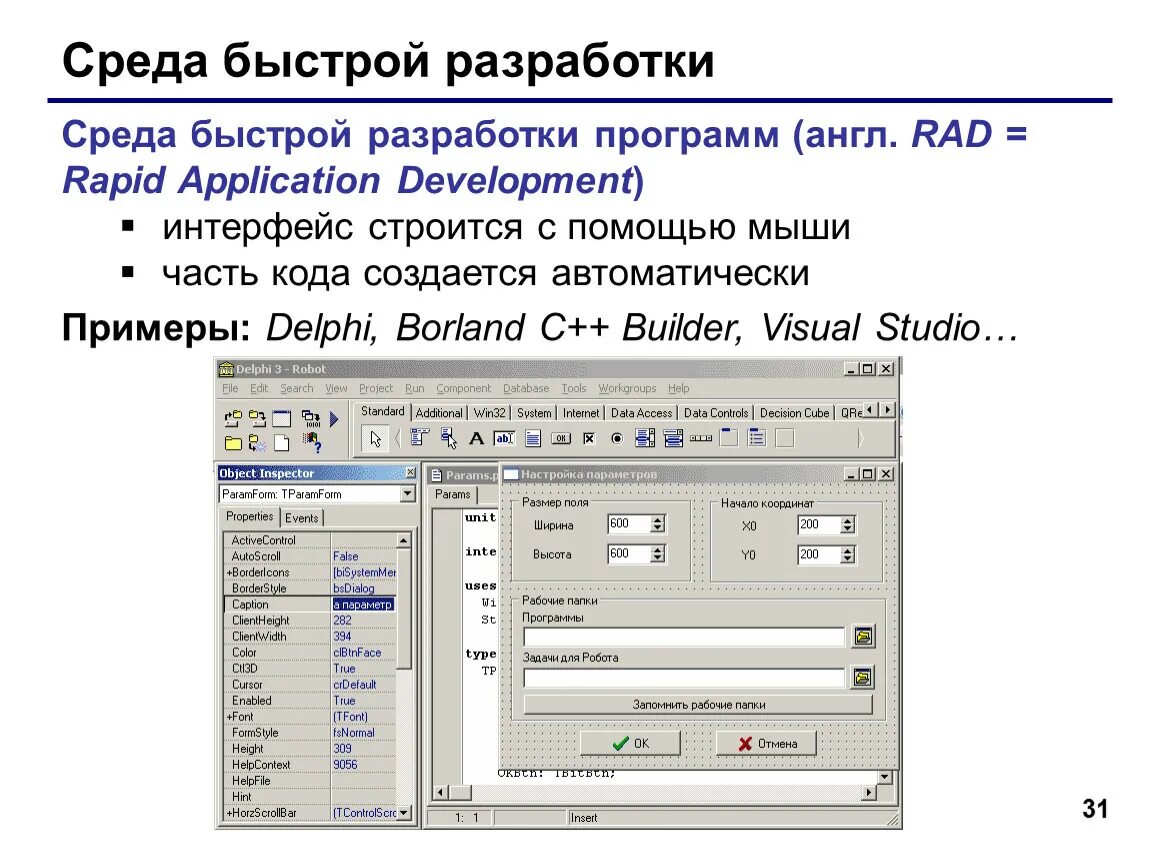Choose the Panel component icon
Viewport: 1150px width, 864px height.
[x=785, y=439]
